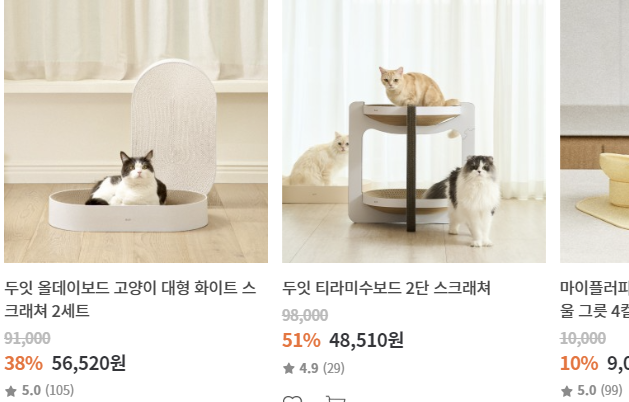629x402 pixels.
Task: Open the 마이플러피 bowl product image
Action: [x=595, y=131]
